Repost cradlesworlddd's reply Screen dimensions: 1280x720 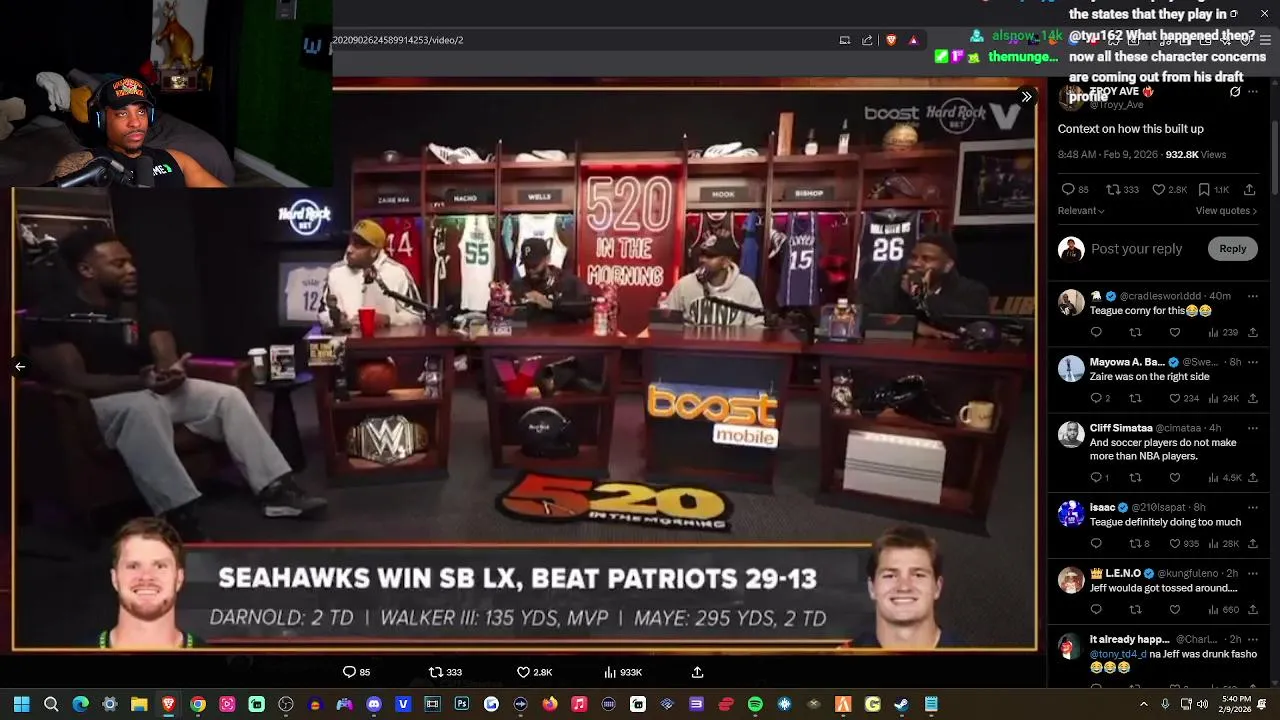pos(1135,332)
